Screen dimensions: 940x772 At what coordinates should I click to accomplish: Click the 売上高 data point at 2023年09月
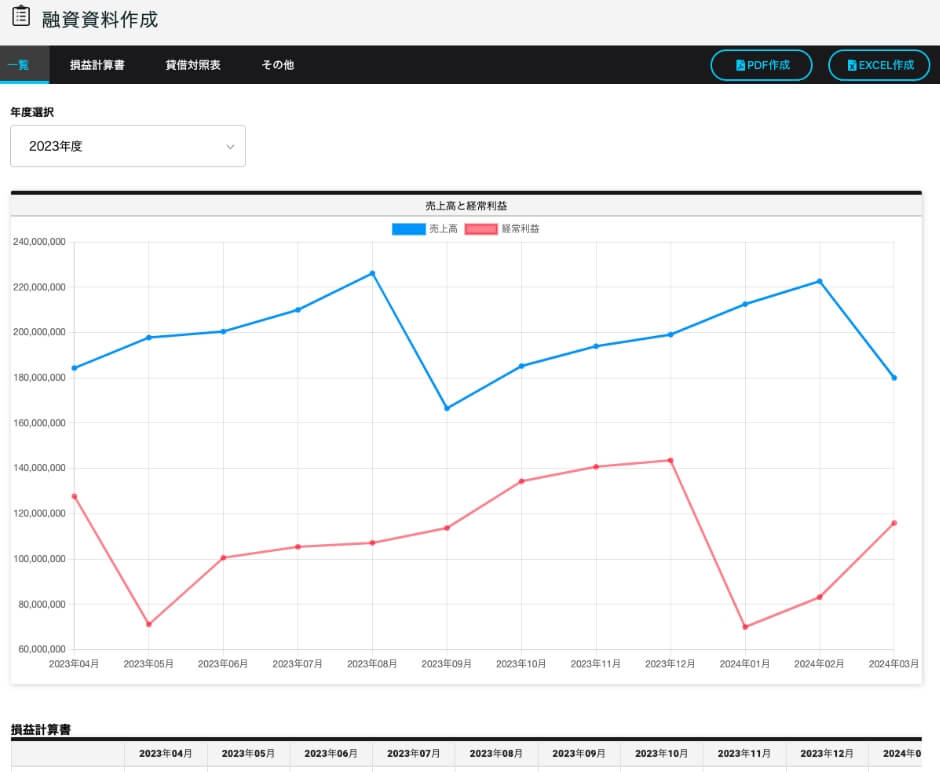tap(447, 408)
